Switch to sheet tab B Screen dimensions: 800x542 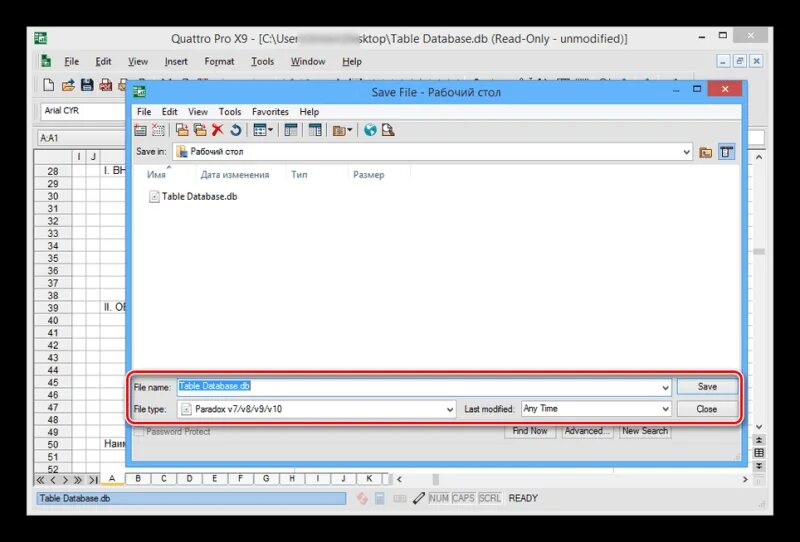coord(138,479)
